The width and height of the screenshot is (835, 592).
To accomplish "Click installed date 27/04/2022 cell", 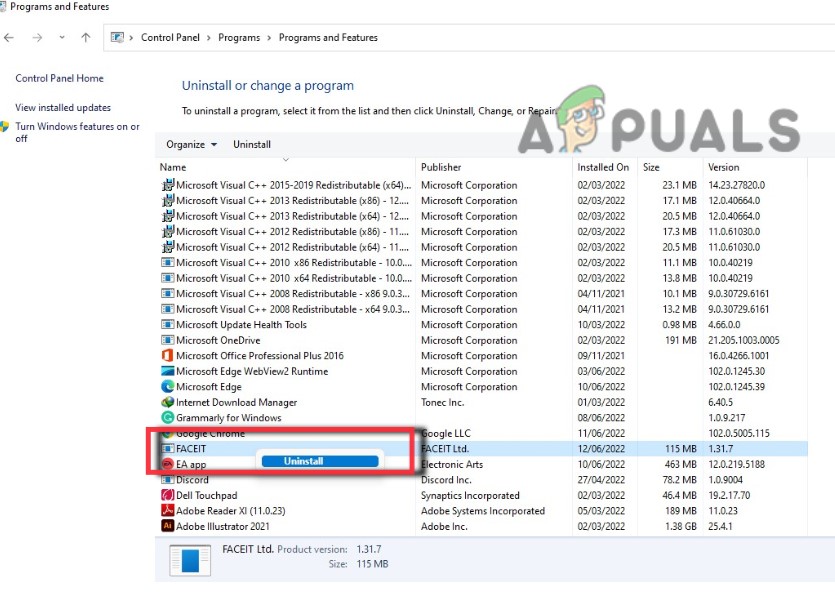I will 601,480.
